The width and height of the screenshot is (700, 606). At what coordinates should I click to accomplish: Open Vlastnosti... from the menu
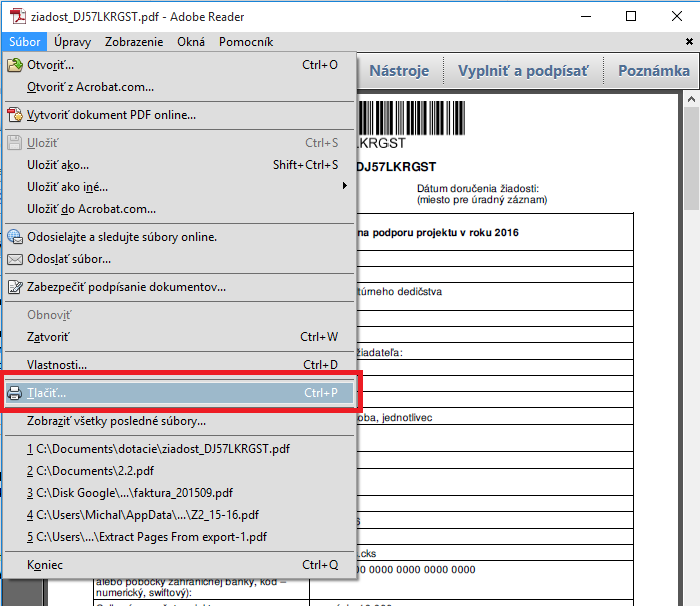(x=179, y=365)
